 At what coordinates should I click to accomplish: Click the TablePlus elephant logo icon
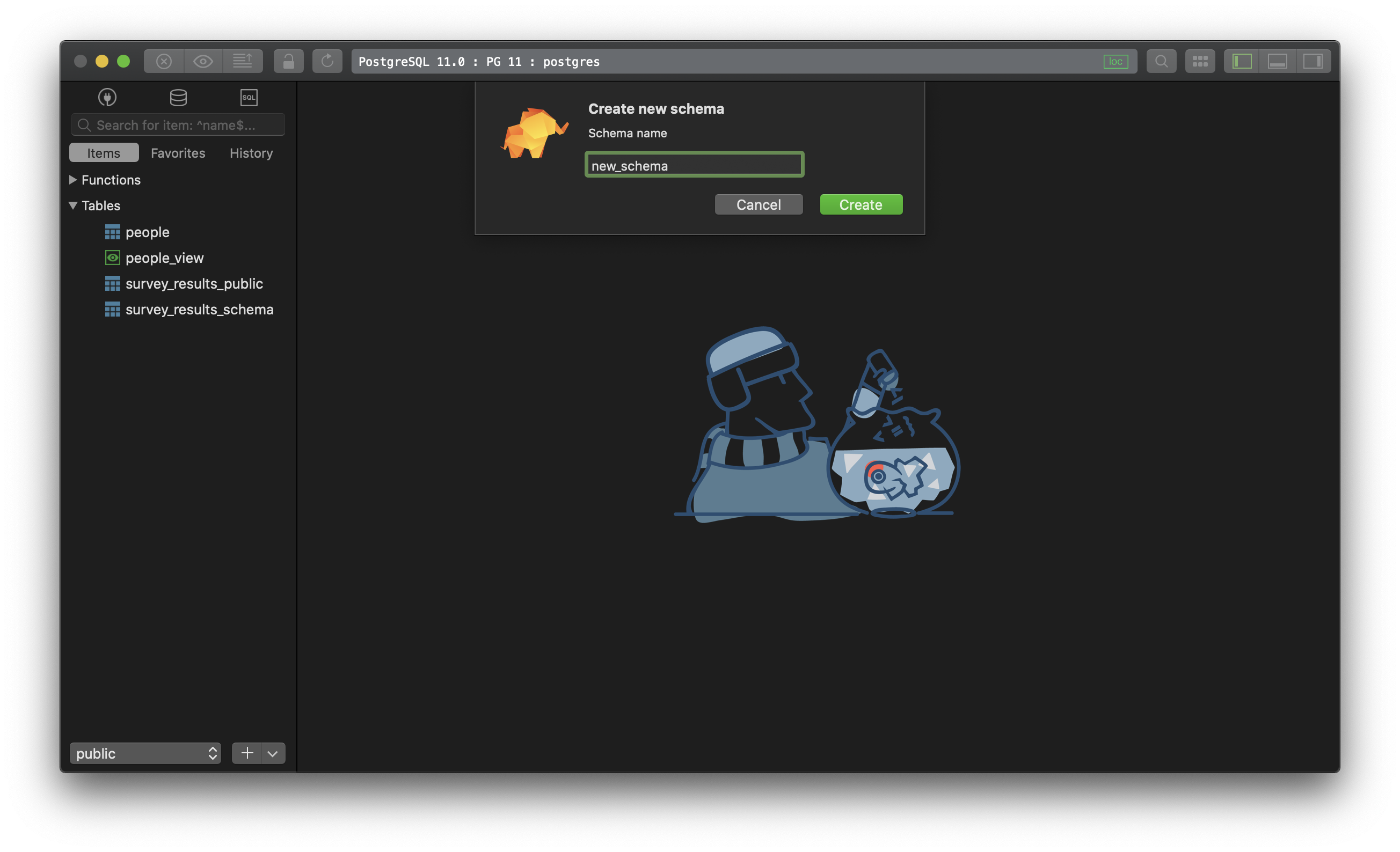pos(534,134)
